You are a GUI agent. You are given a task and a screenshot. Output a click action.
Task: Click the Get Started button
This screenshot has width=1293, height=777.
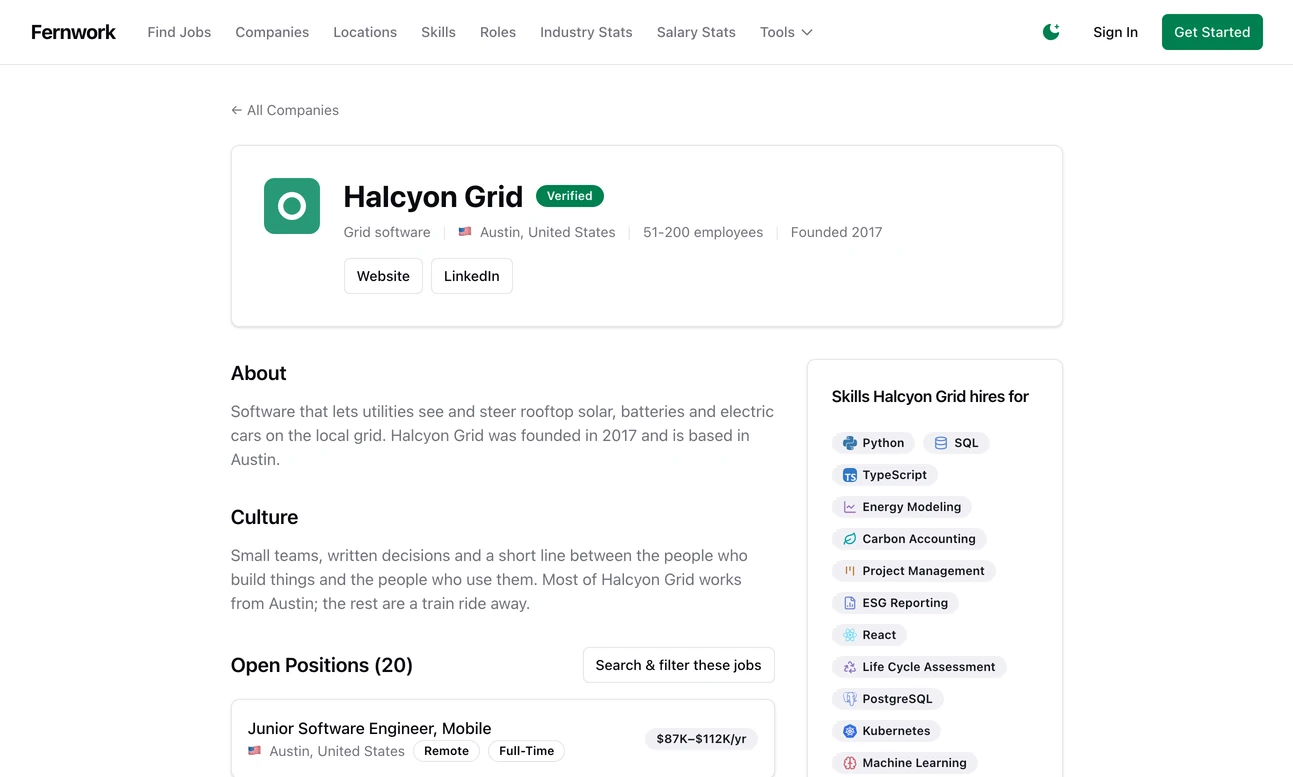point(1212,32)
